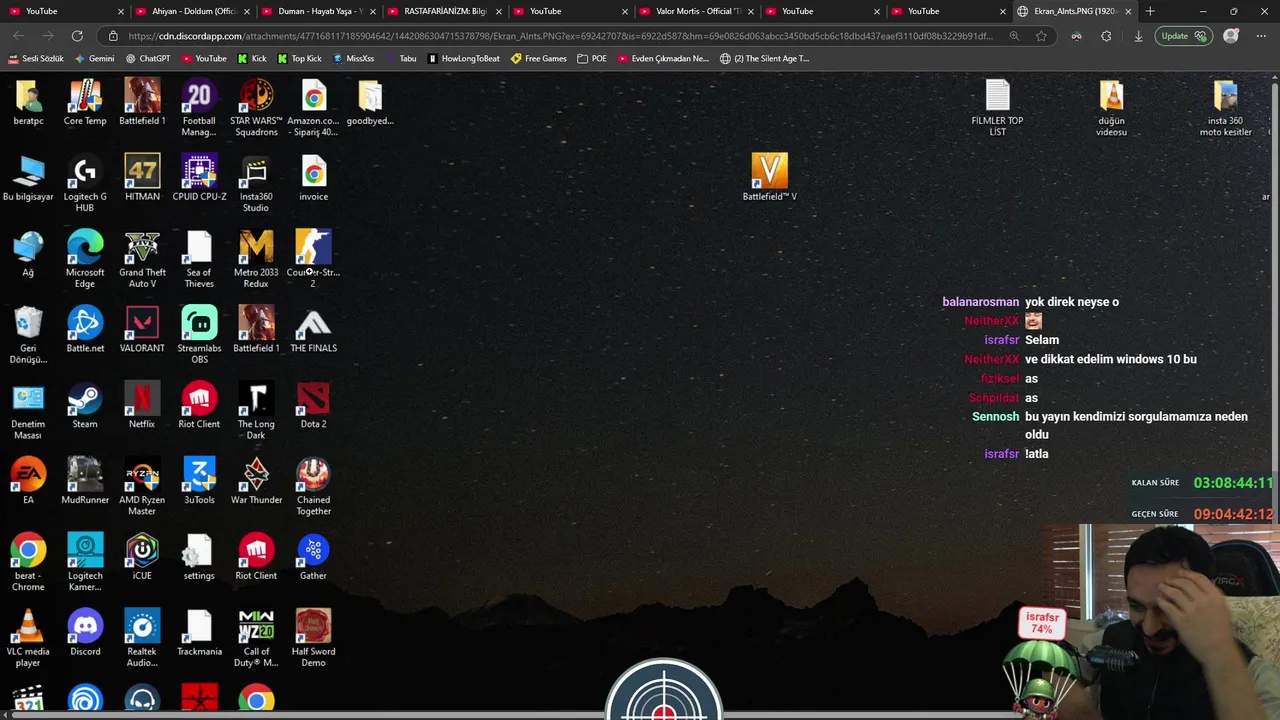The height and width of the screenshot is (720, 1280).
Task: Open the Gemini bookmark
Action: coord(94,59)
